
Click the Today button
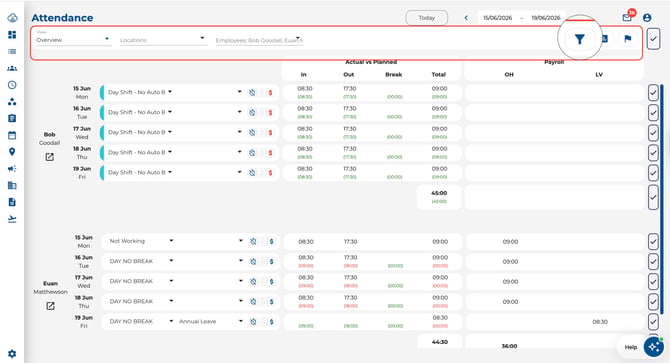[426, 18]
